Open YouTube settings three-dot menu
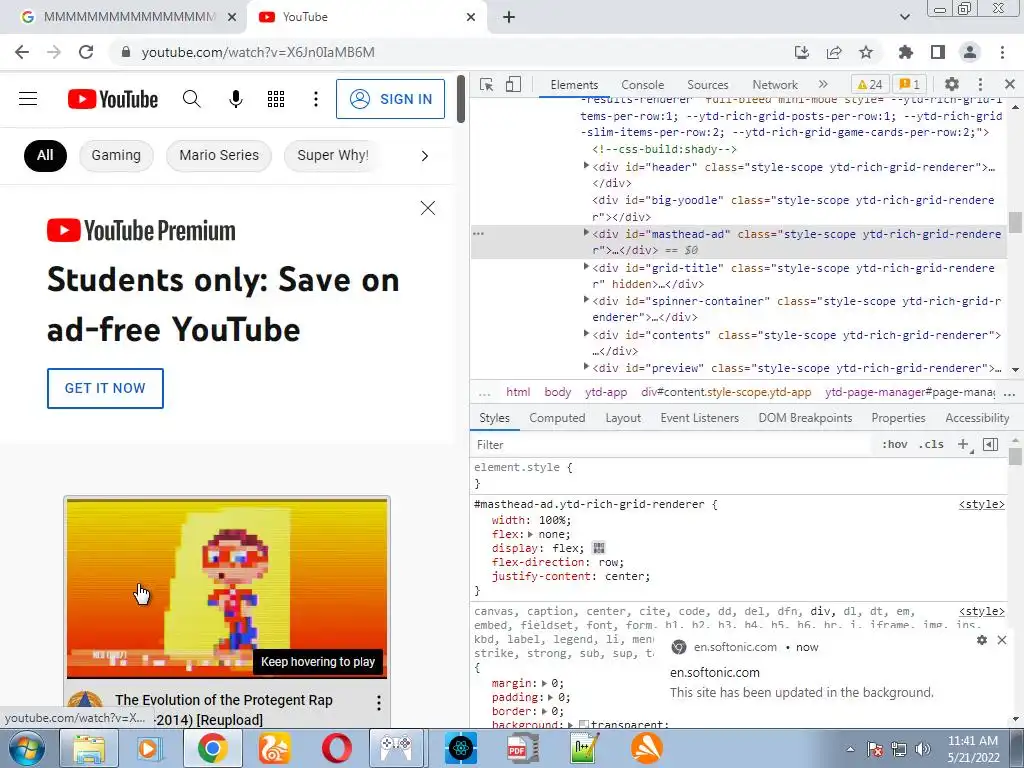 tap(315, 99)
